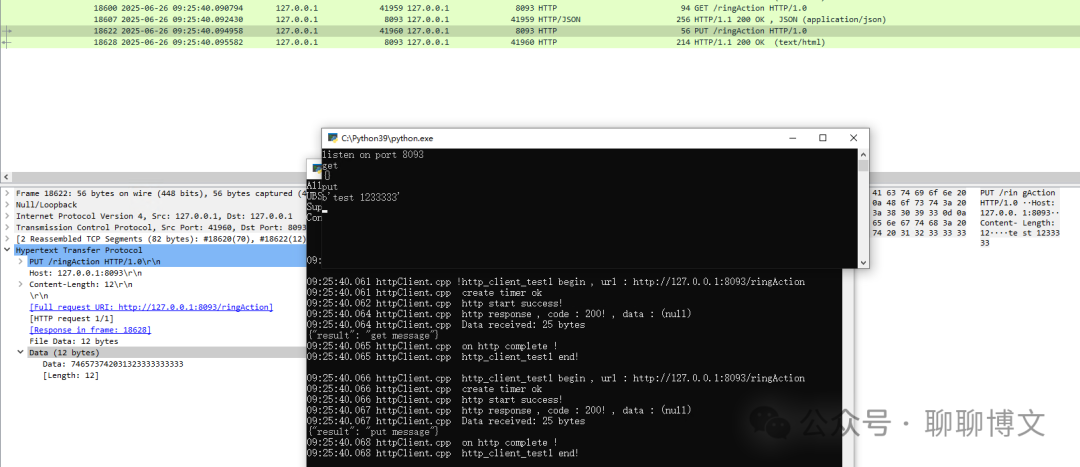Click the packet list horizontal scrollbar left arrow
Viewport: 1080px width, 467px height.
point(6,177)
